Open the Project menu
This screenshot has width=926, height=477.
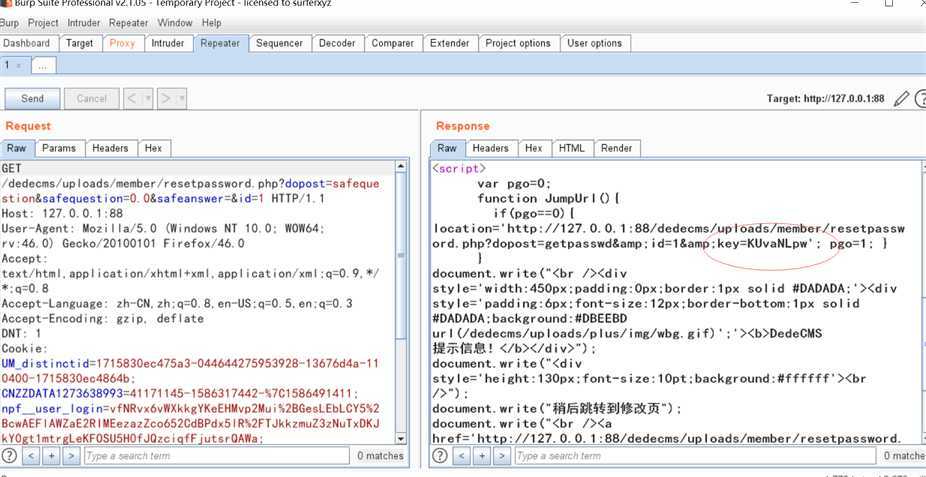coord(43,23)
